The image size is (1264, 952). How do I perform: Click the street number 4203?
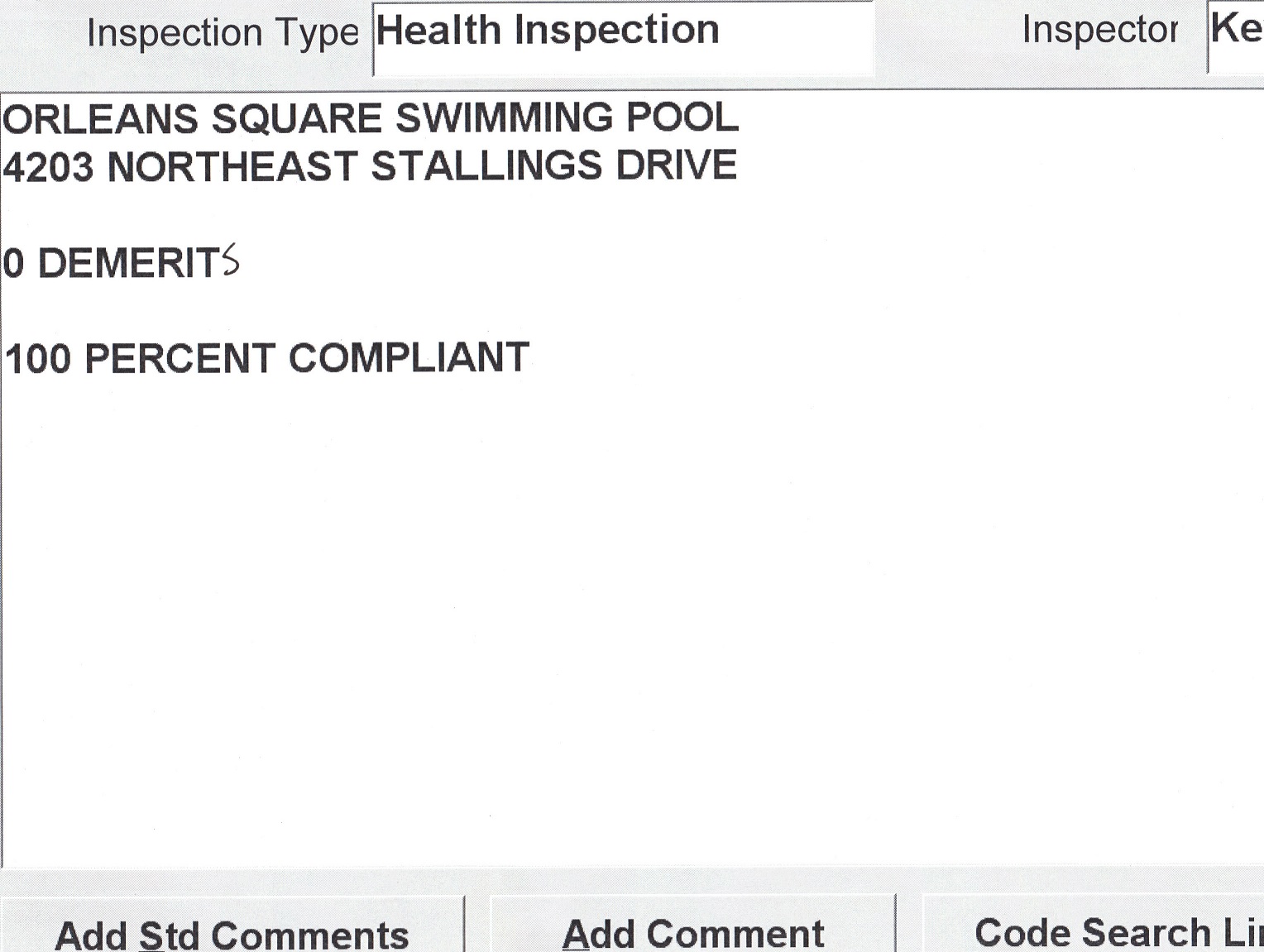[x=48, y=167]
